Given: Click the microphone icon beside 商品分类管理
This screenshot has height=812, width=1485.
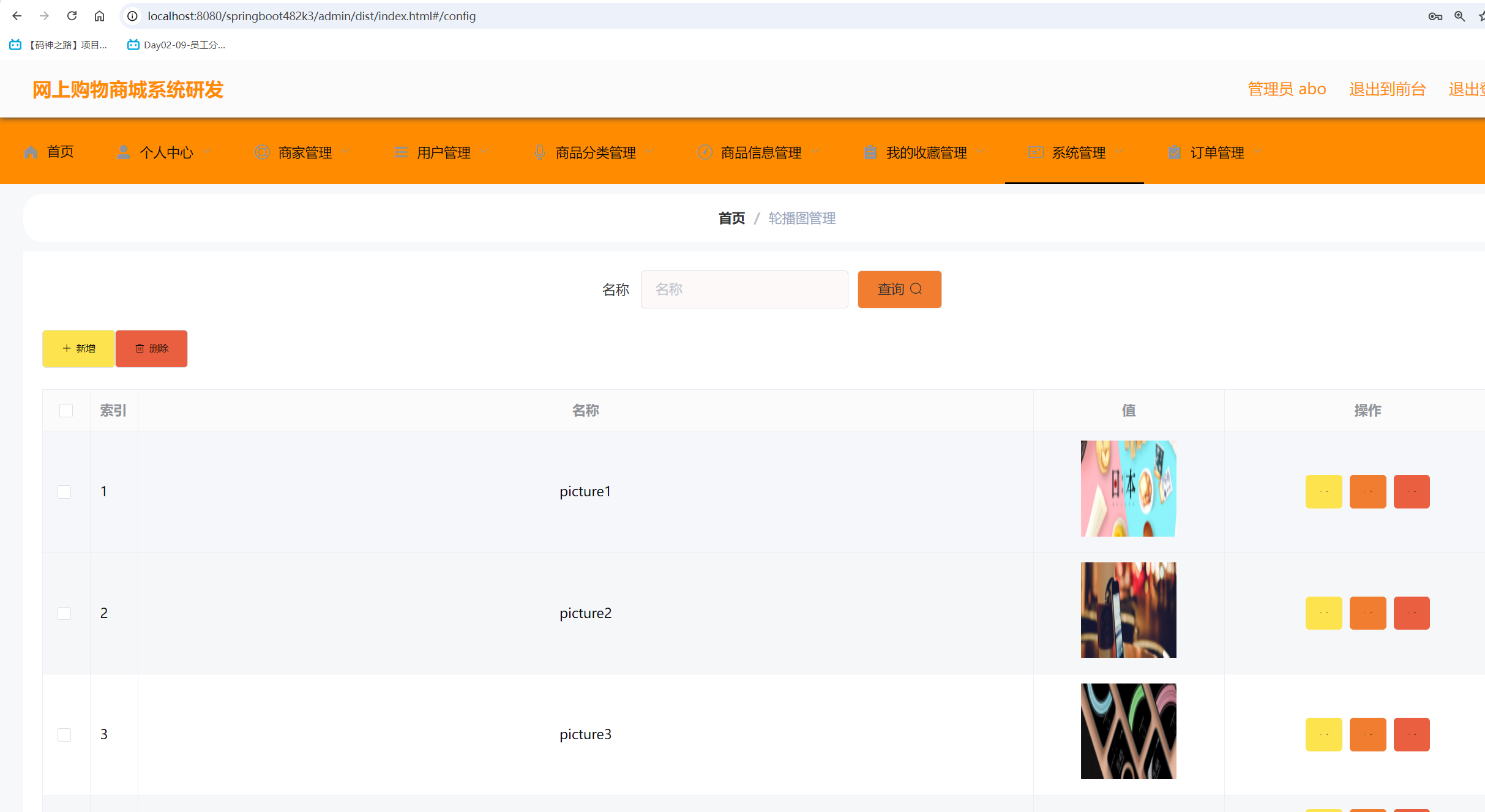Looking at the screenshot, I should click(539, 152).
